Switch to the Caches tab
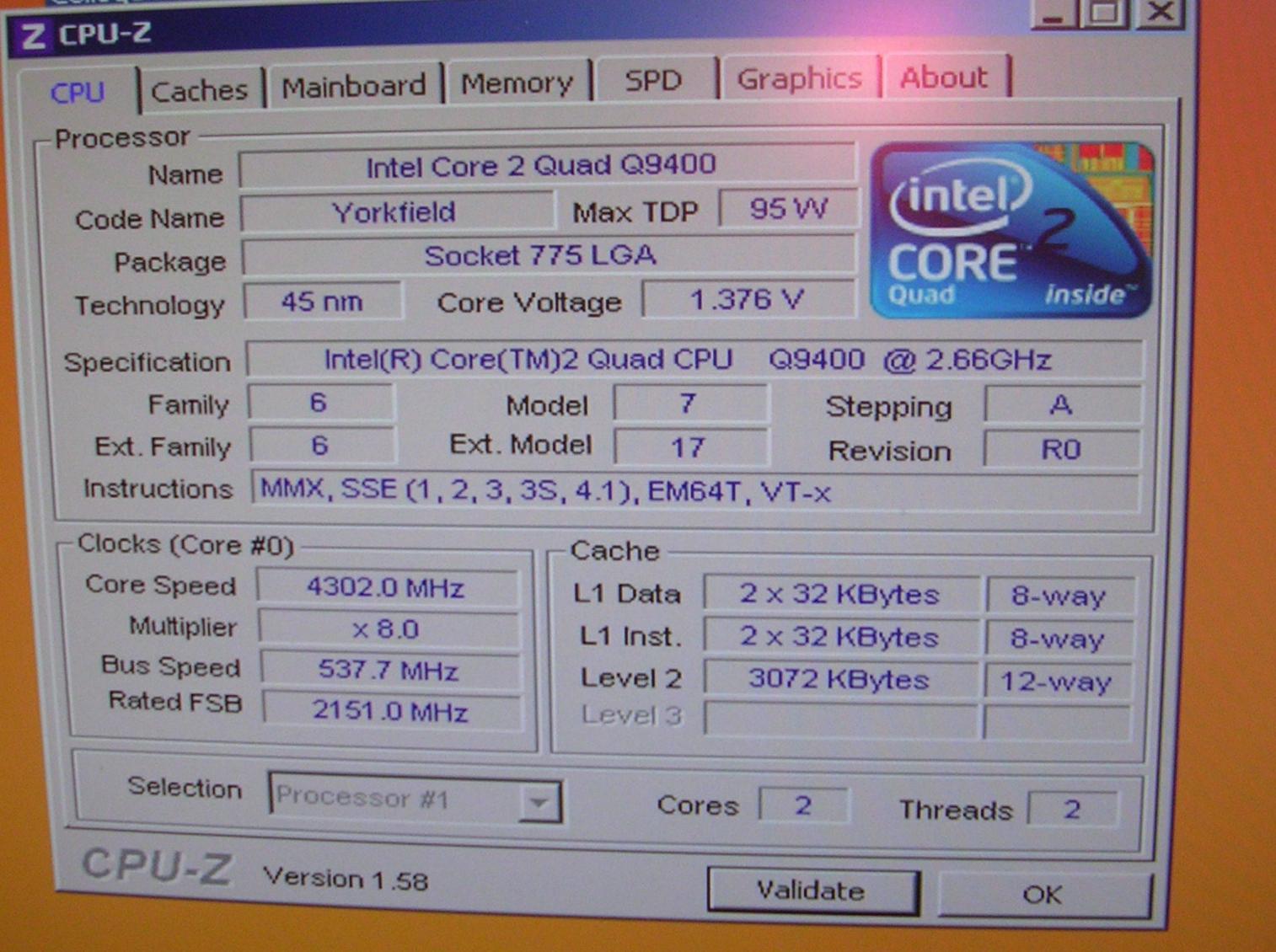The height and width of the screenshot is (952, 1276). (199, 90)
